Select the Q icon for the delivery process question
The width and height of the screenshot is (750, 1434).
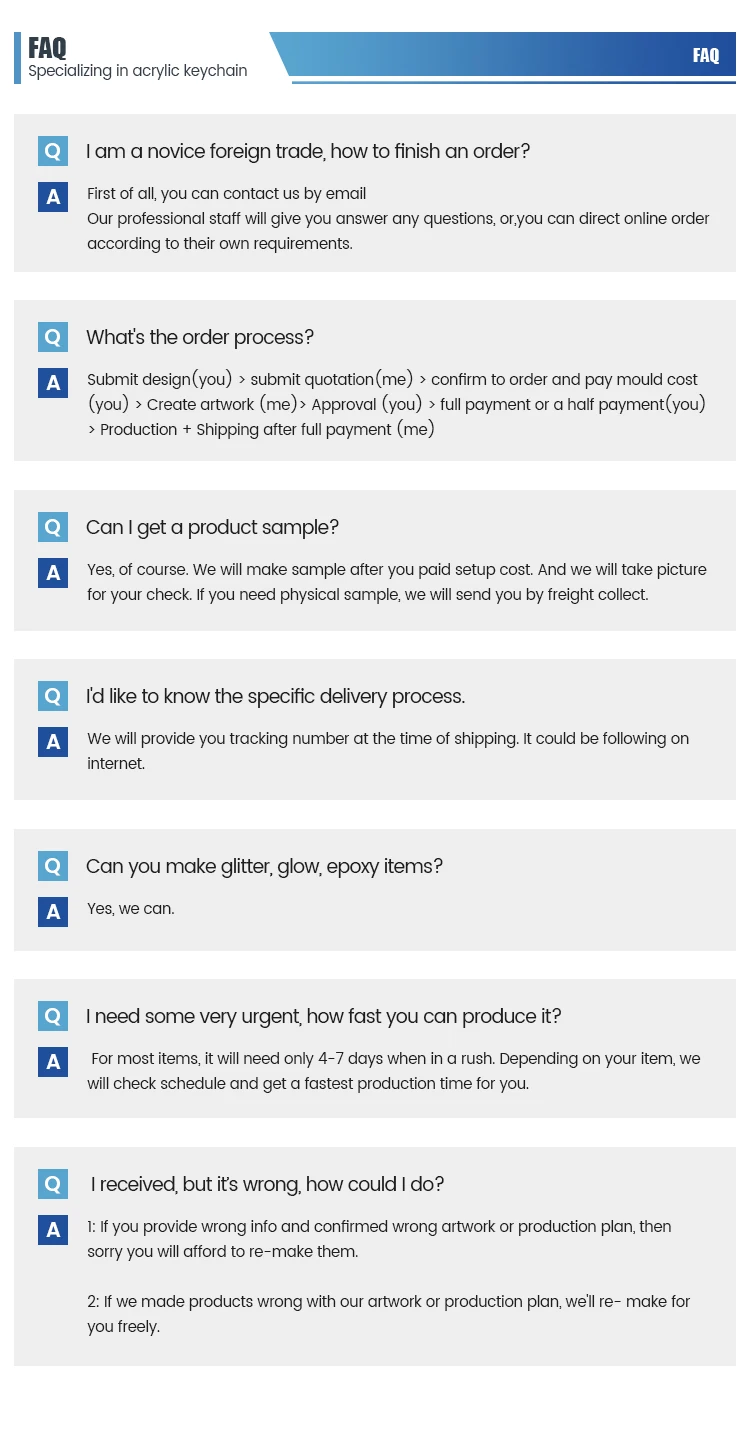click(53, 696)
